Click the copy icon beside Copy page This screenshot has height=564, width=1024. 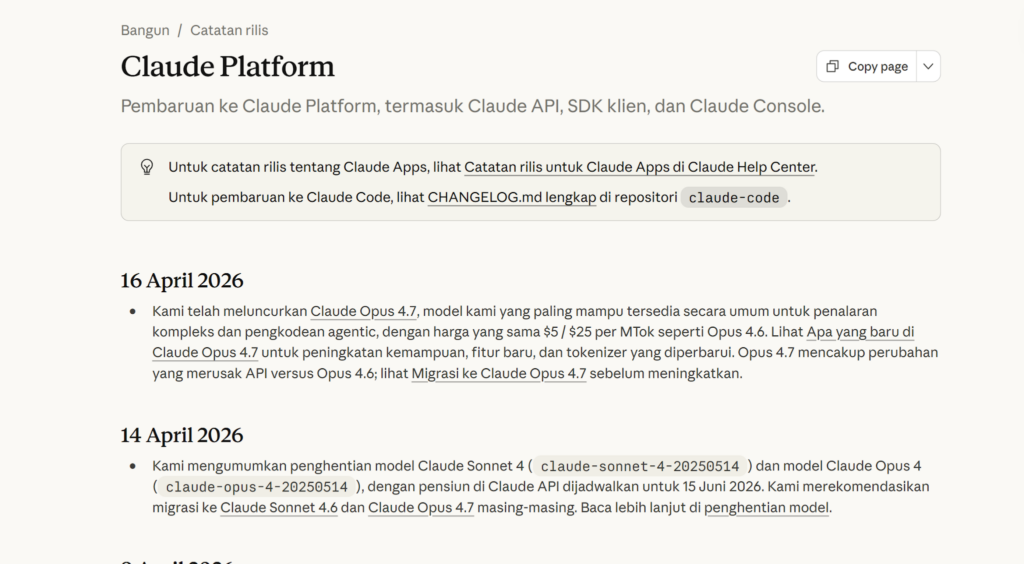[x=832, y=67]
